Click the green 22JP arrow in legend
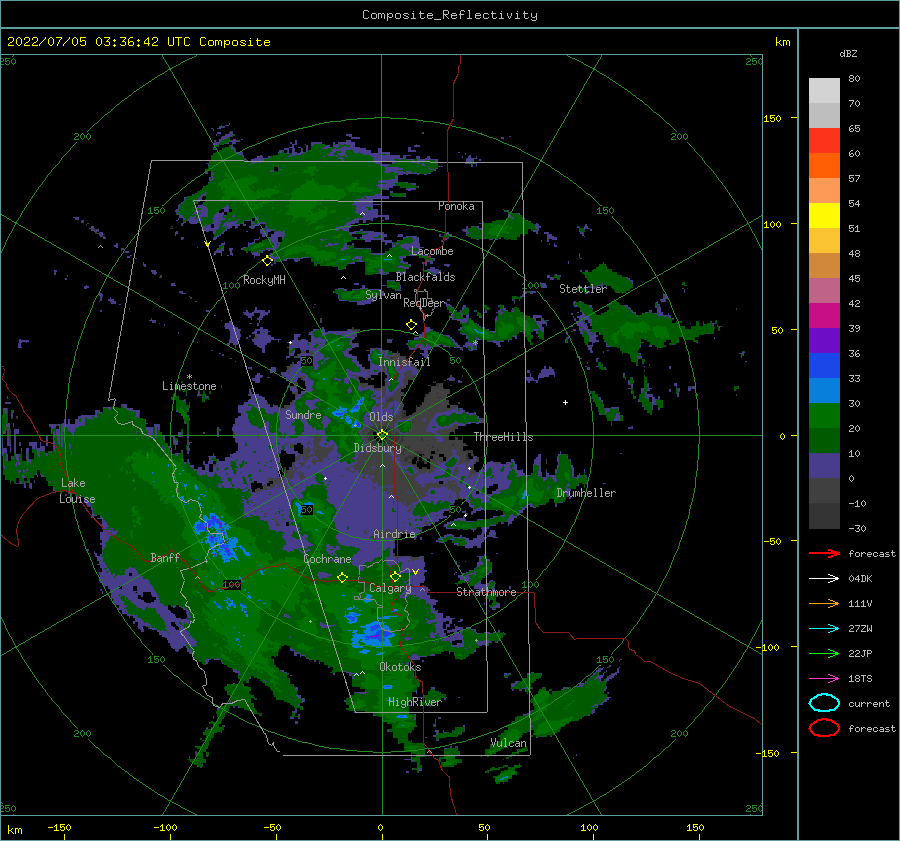Screen dimensions: 900x841 click(x=824, y=653)
